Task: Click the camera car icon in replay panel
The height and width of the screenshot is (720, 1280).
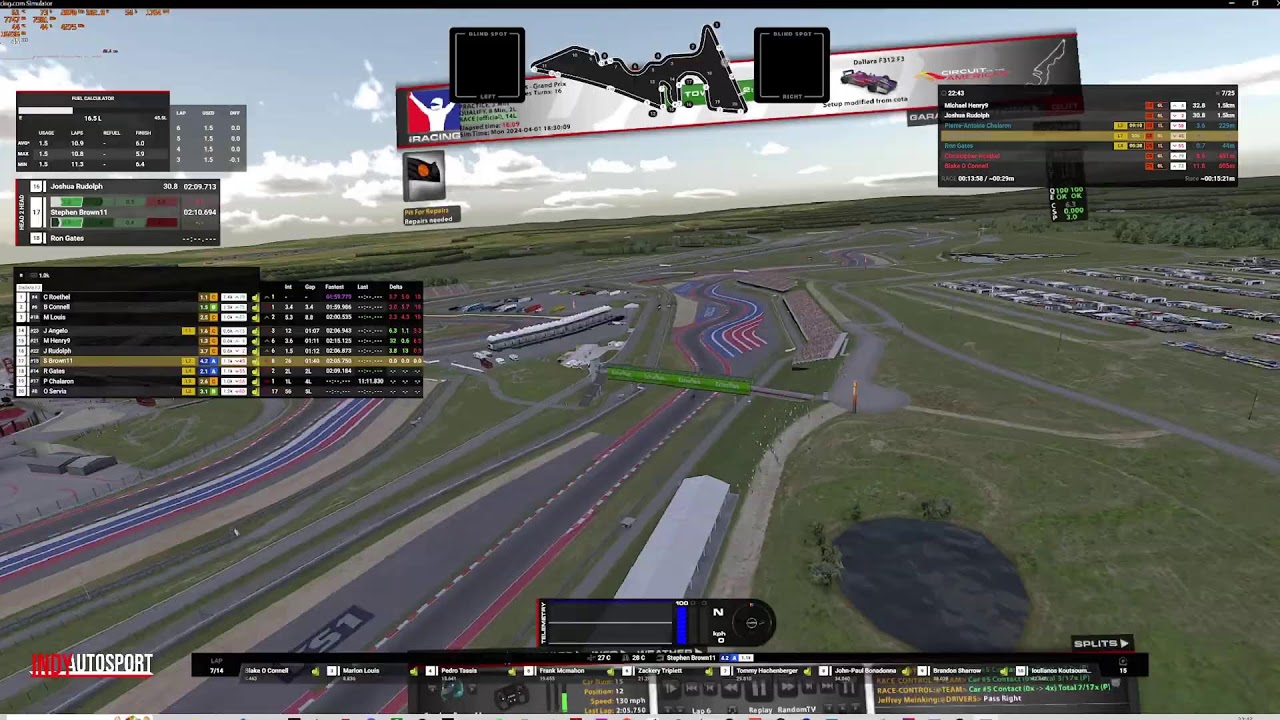Action: click(x=512, y=696)
